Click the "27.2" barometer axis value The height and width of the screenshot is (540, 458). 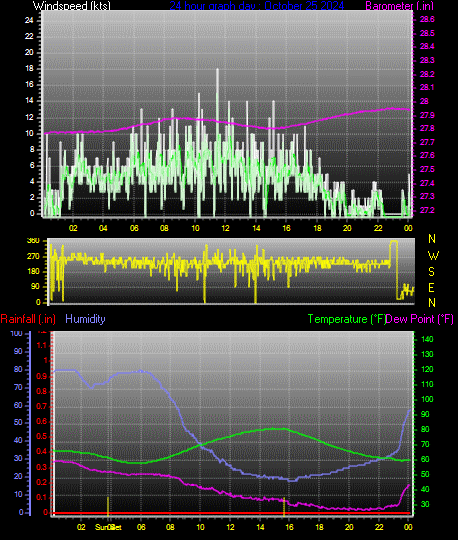[x=427, y=210]
